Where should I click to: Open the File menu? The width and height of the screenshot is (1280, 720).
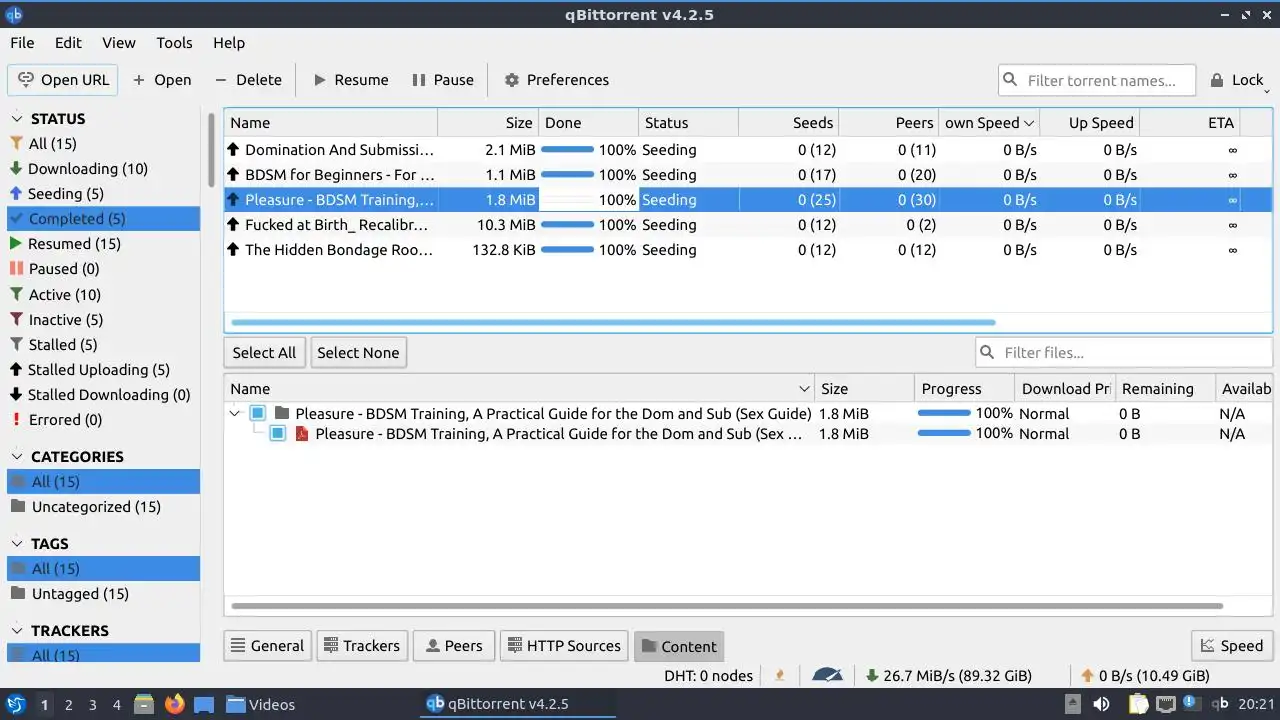coord(22,43)
